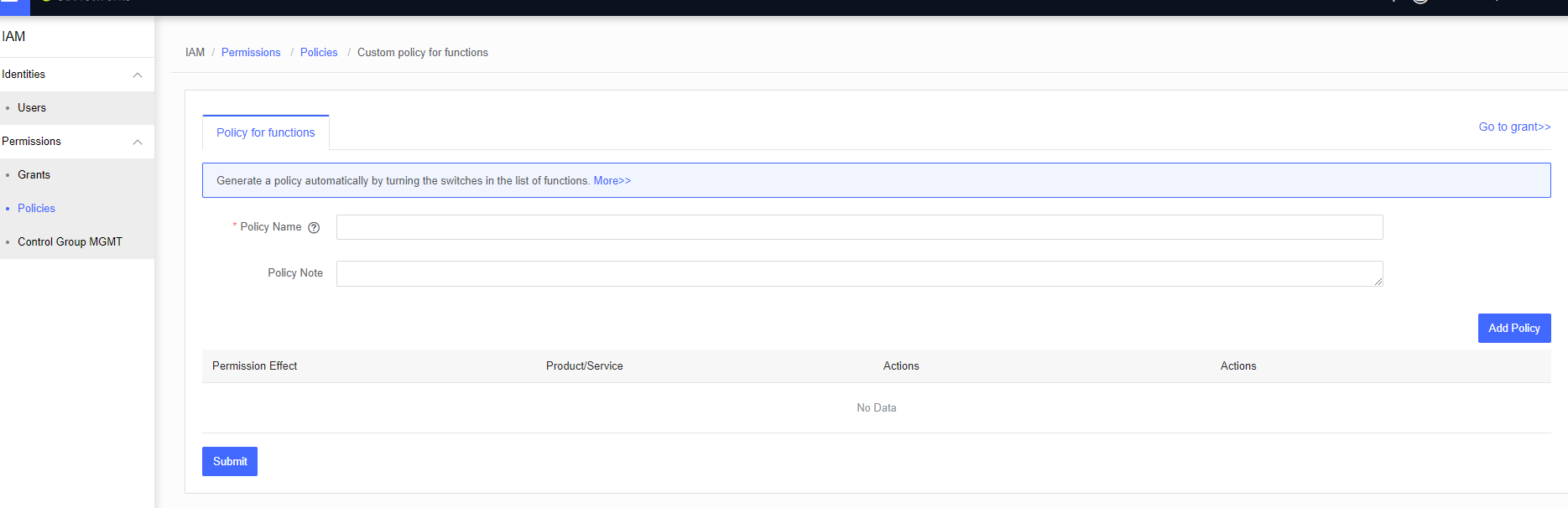The width and height of the screenshot is (1568, 508).
Task: Click the Policies breadcrumb link
Action: coord(319,52)
